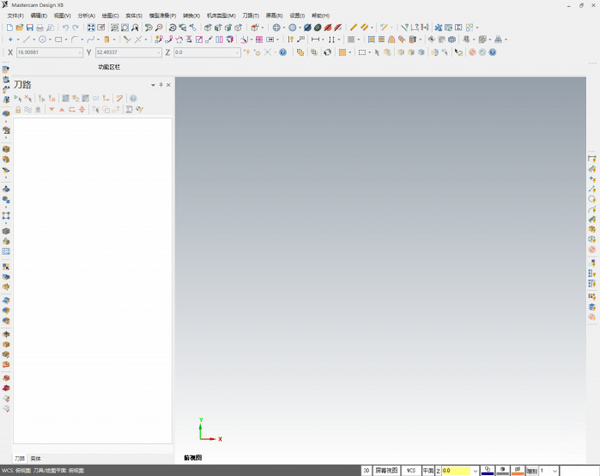Click the WCS button in status bar
Screen dimensions: 600x476
click(411, 470)
